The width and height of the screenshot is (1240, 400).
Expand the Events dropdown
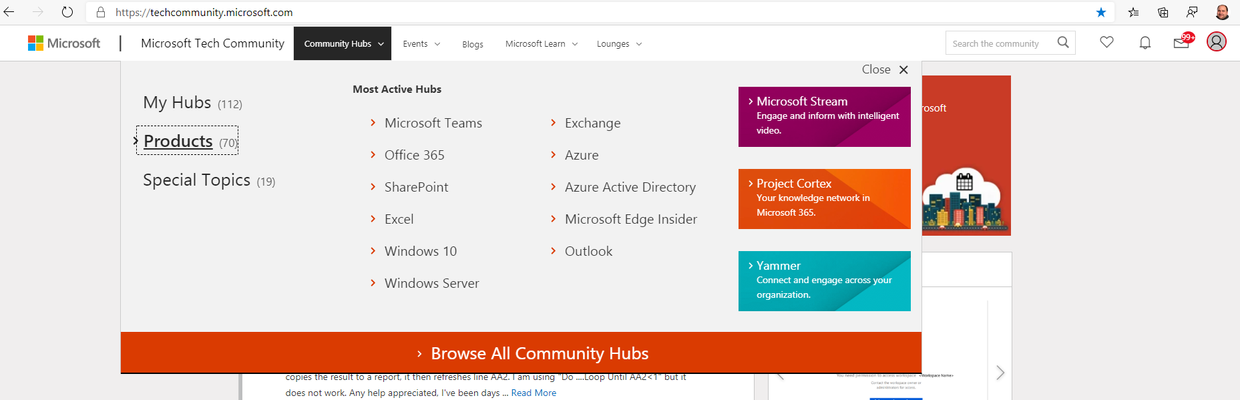coord(421,44)
